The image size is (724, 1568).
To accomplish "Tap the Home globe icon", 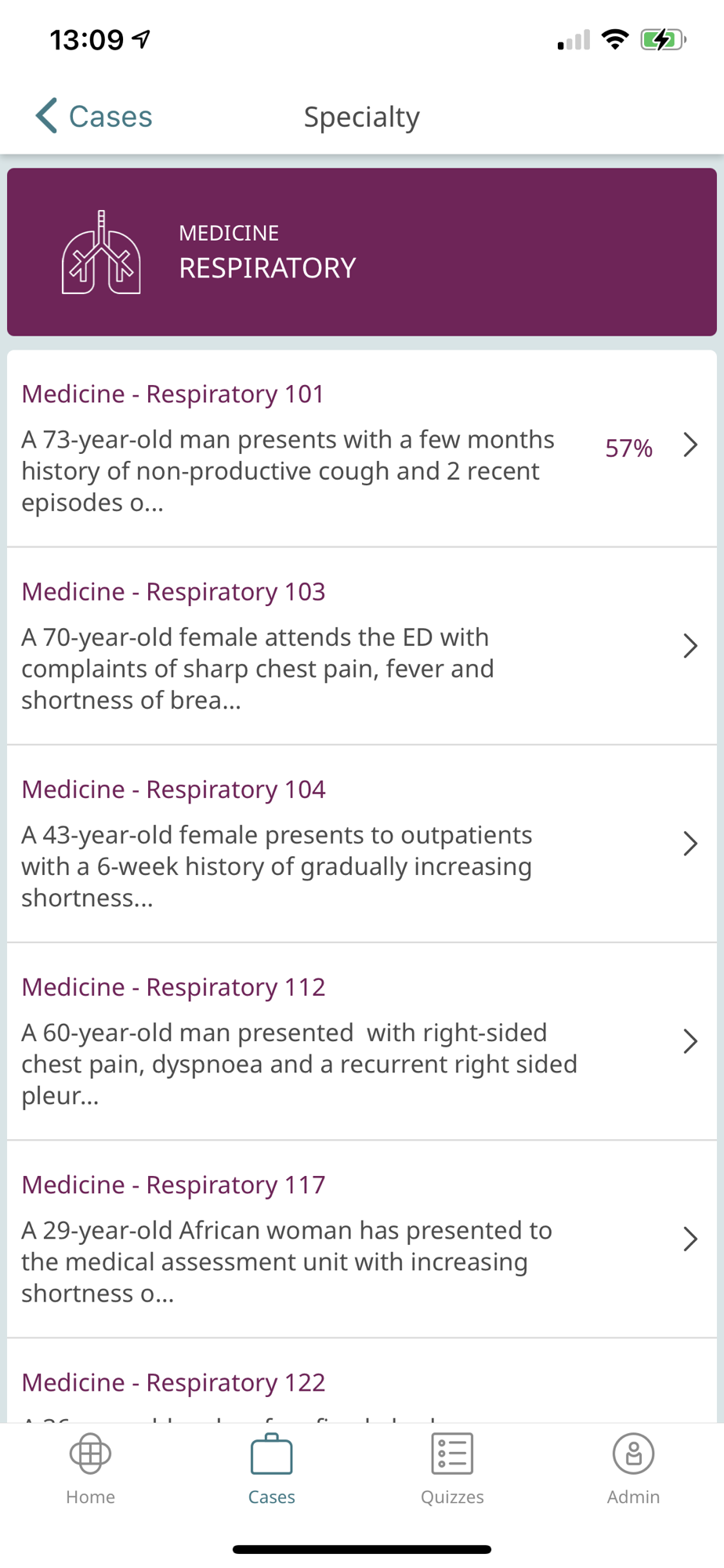I will pyautogui.click(x=90, y=1454).
